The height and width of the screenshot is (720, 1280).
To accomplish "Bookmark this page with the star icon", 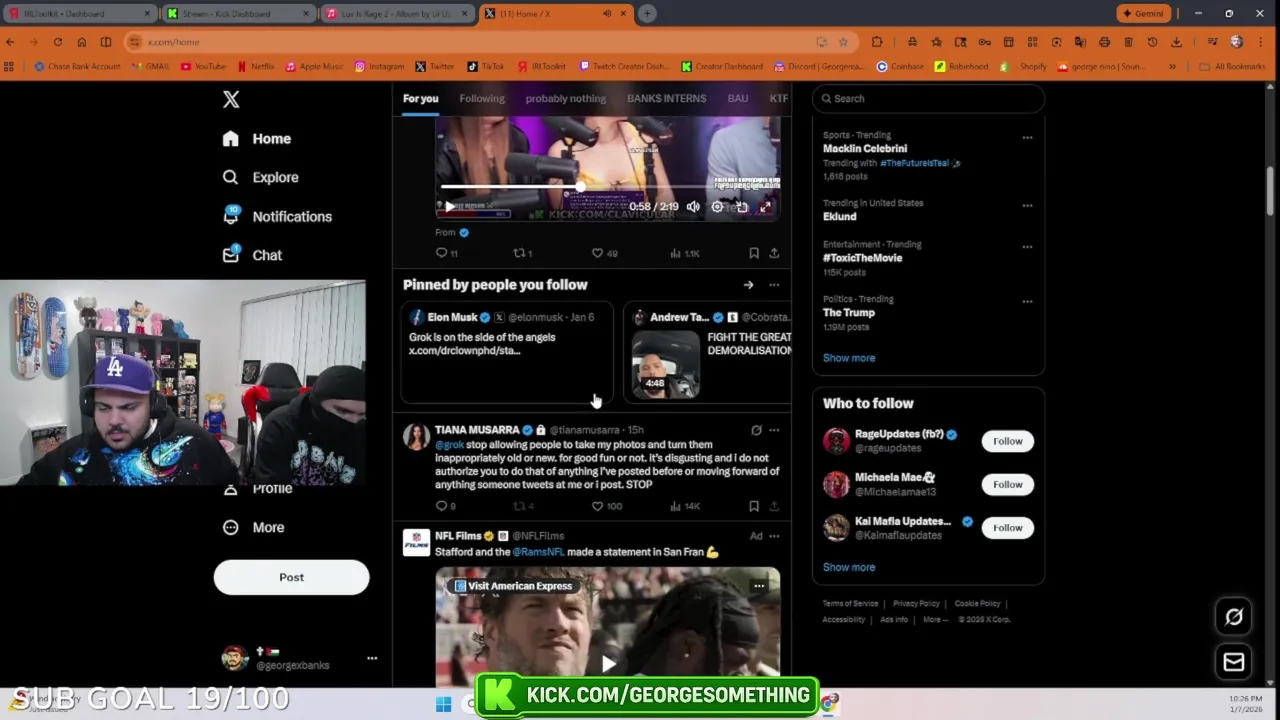I will (844, 42).
